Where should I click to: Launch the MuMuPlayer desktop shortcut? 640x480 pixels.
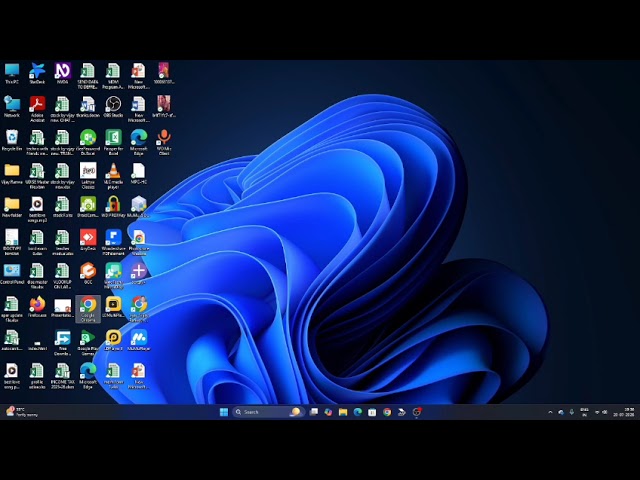pyautogui.click(x=138, y=341)
